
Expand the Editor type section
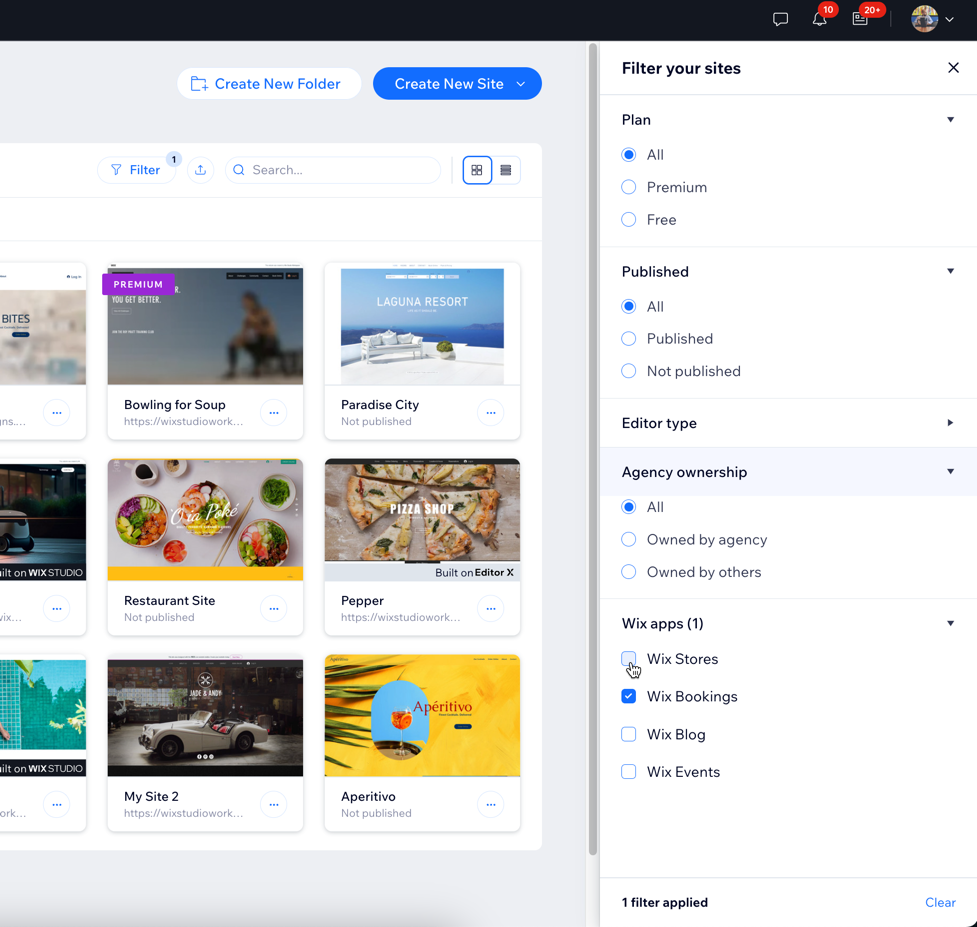(x=950, y=423)
